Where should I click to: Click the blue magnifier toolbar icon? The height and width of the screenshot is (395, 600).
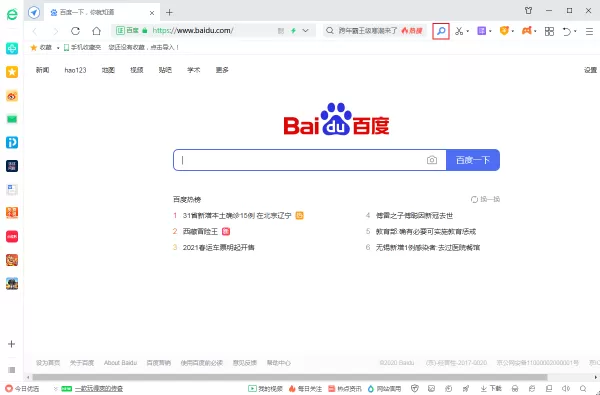[x=441, y=31]
